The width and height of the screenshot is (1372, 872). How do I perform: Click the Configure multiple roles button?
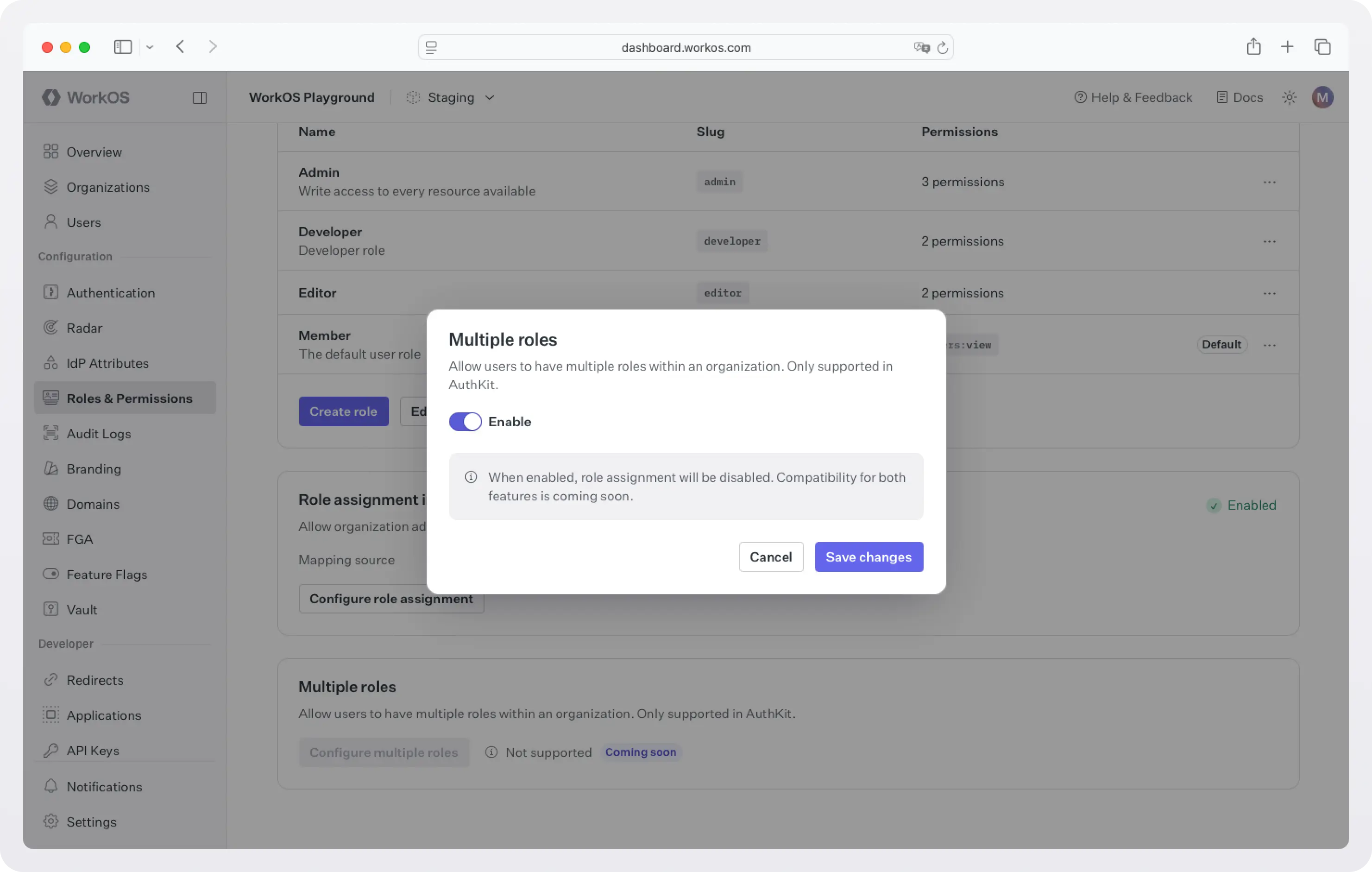(x=384, y=752)
